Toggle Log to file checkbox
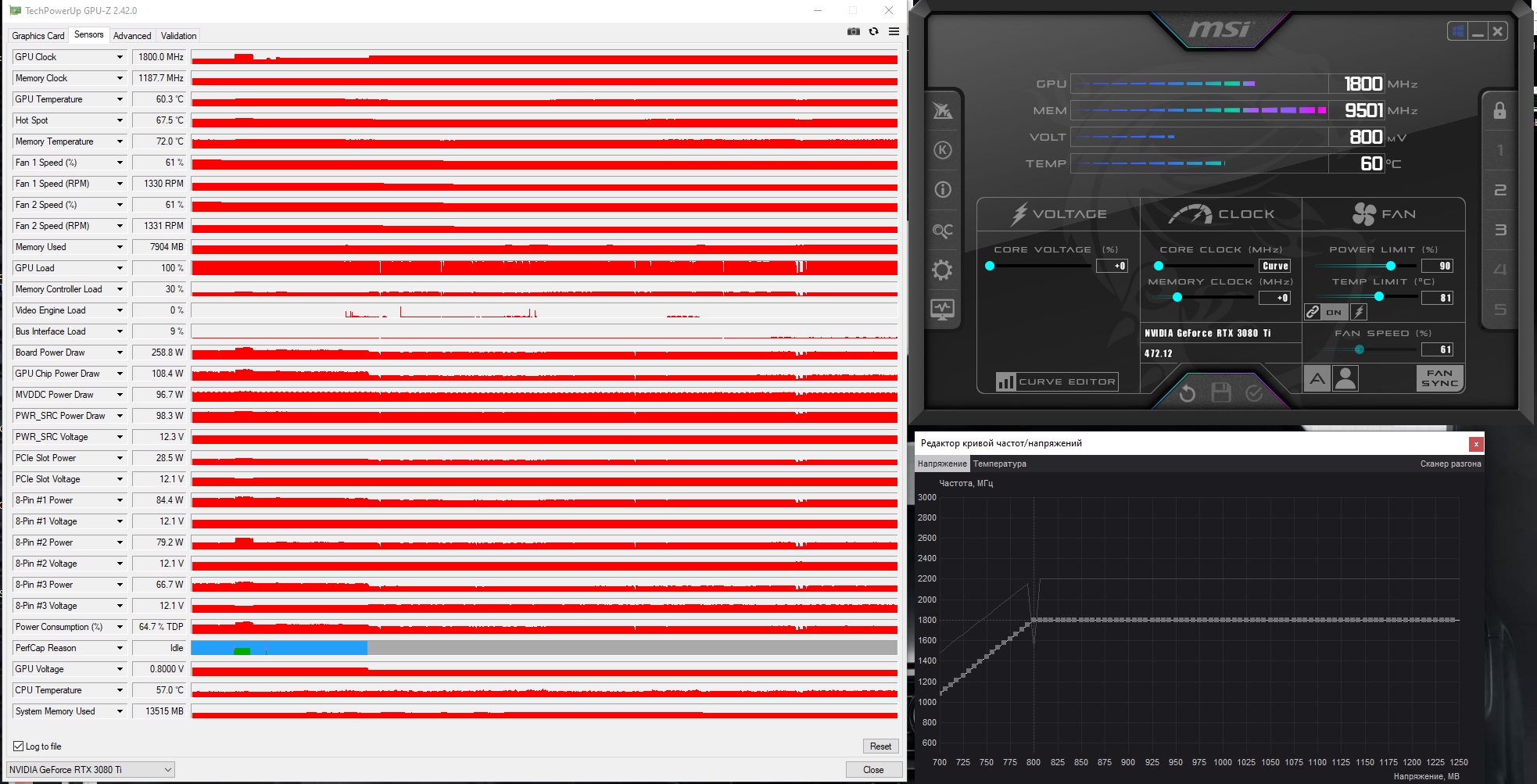The image size is (1537, 784). (19, 746)
